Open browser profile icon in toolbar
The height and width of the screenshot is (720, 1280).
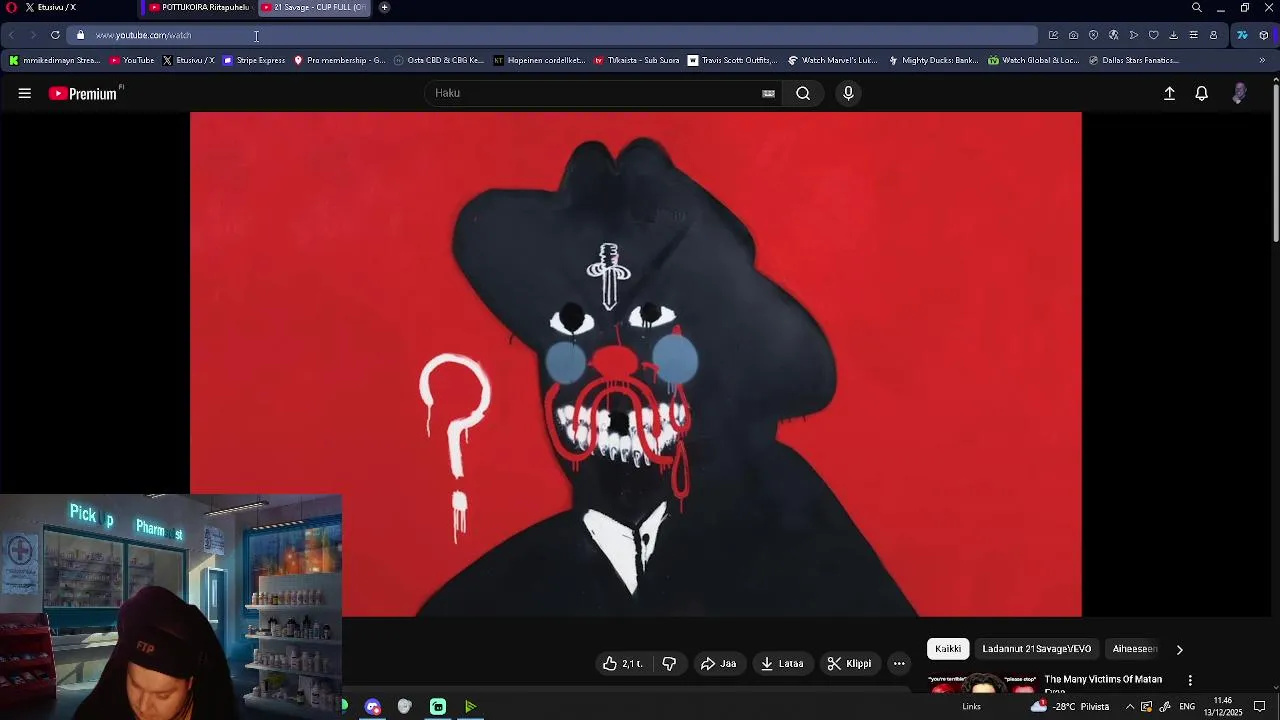tap(1213, 35)
